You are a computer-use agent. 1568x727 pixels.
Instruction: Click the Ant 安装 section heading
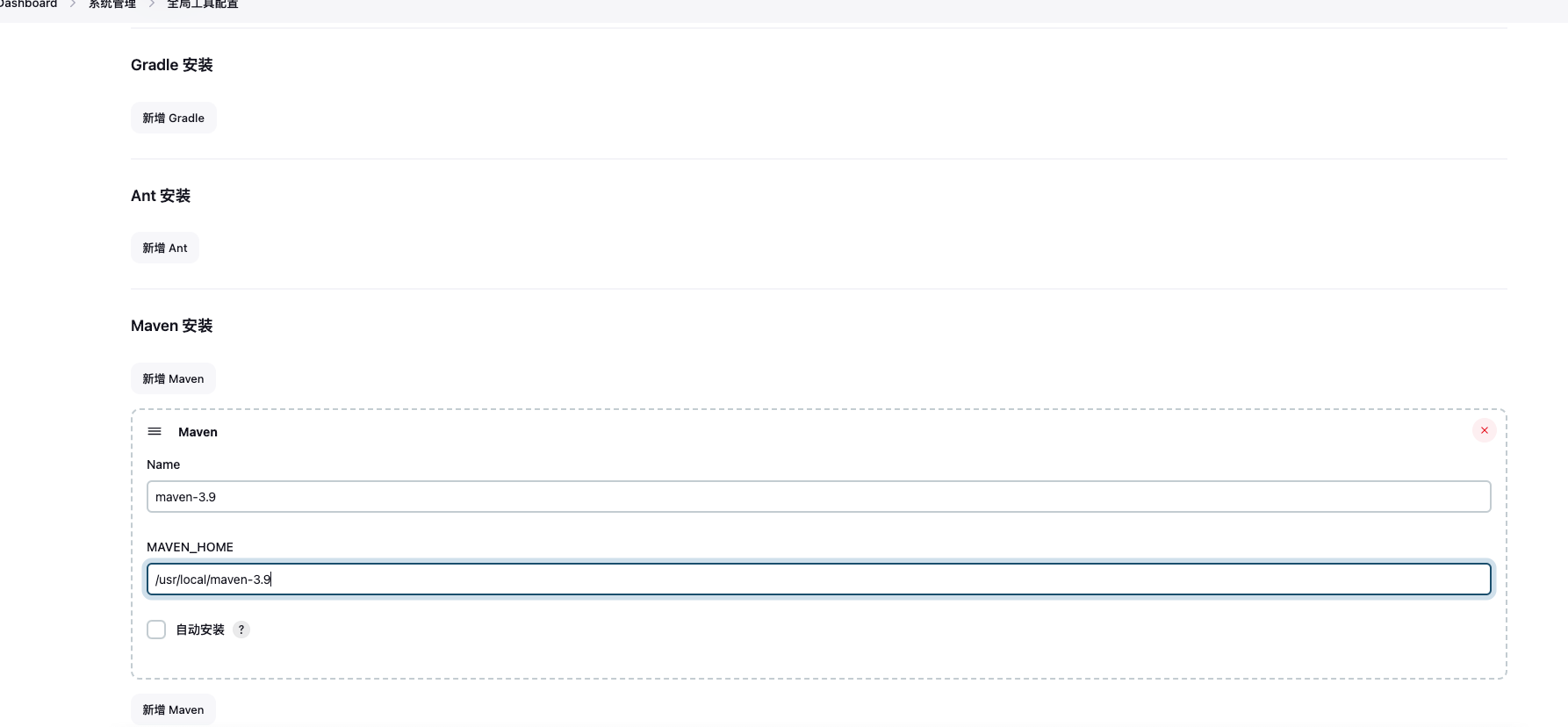161,195
